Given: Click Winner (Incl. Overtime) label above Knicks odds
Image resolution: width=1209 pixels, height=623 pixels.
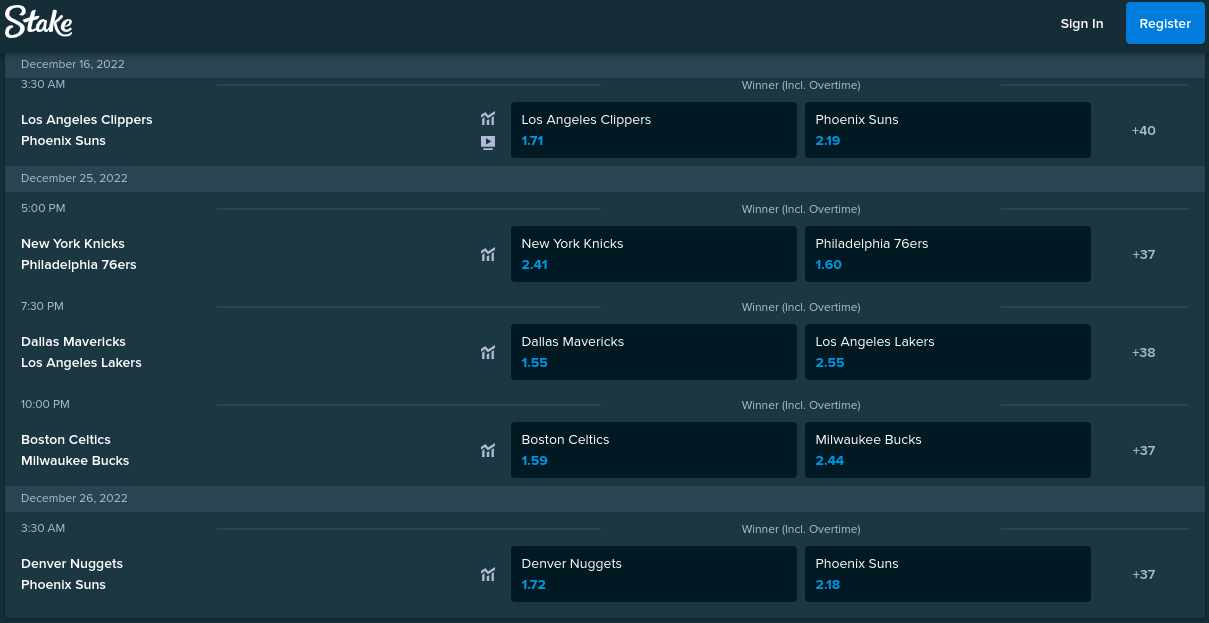Looking at the screenshot, I should pyautogui.click(x=801, y=209).
